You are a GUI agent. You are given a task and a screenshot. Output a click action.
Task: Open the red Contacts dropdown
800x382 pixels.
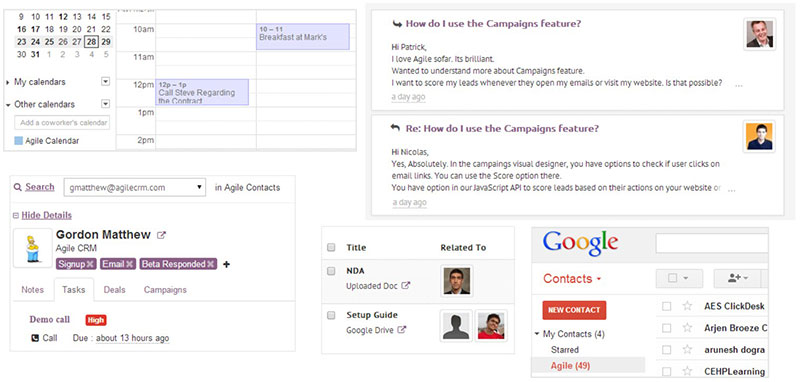coord(572,278)
